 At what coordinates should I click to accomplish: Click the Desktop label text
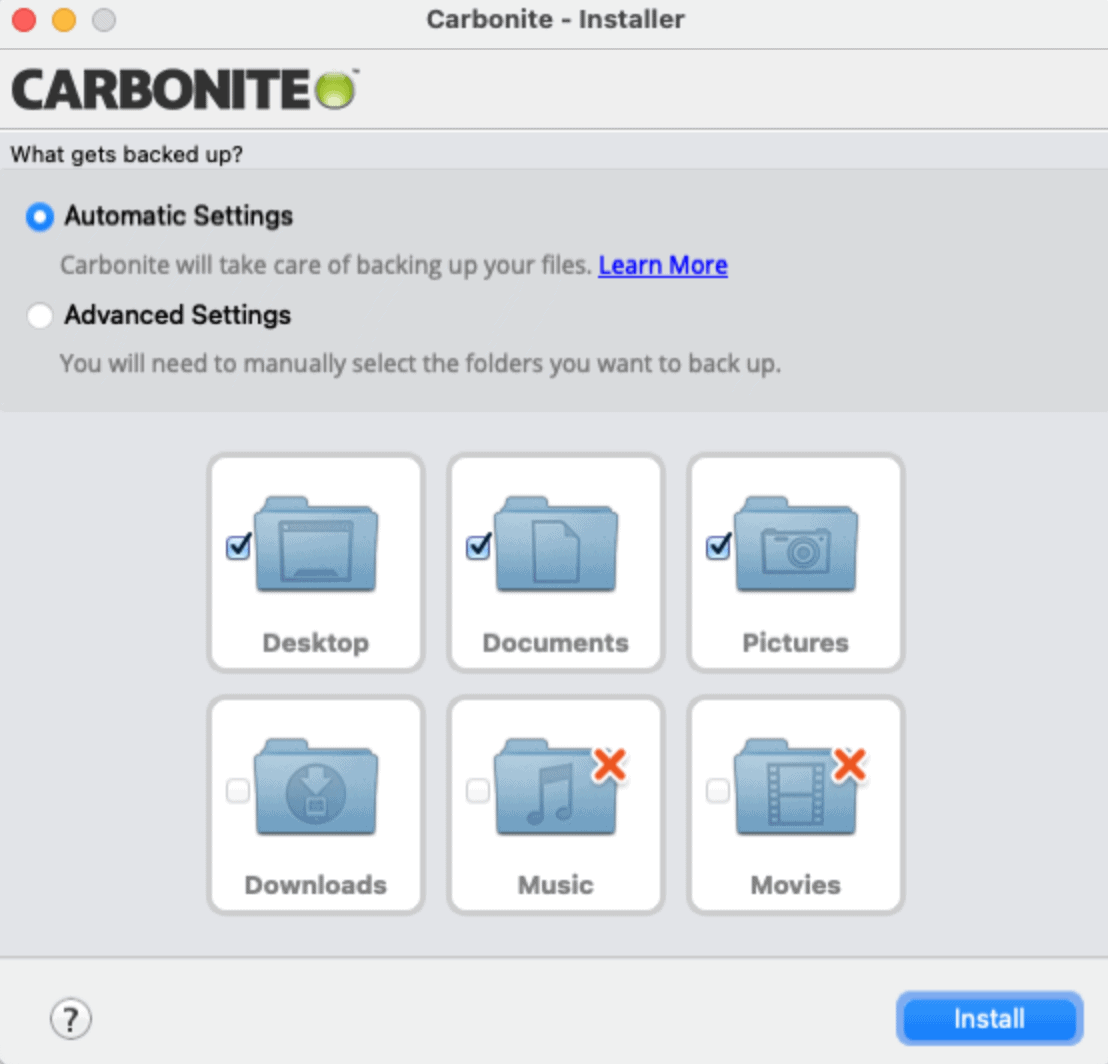316,643
